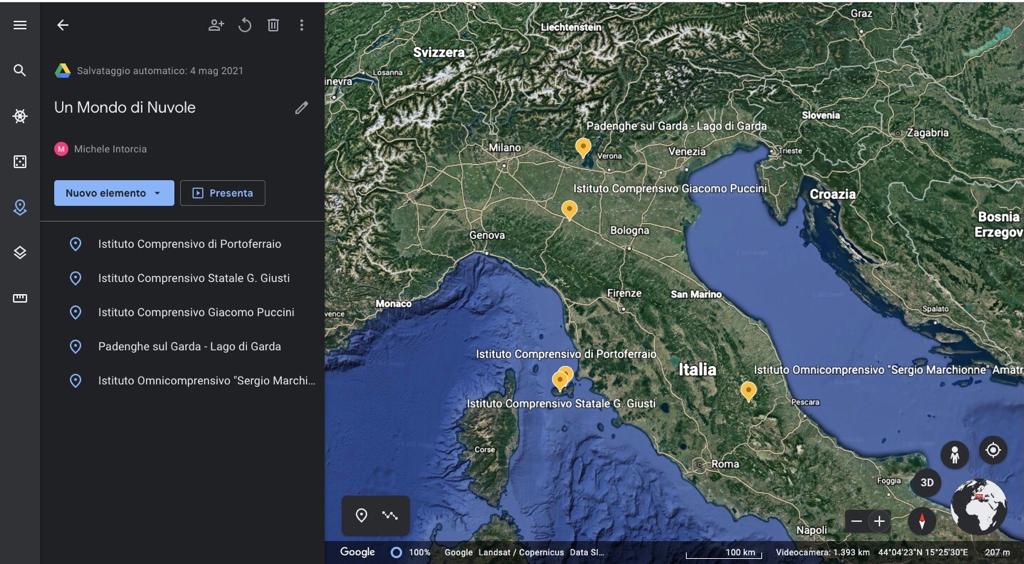
Task: Select Istituto Comprensivo di Portoferraio in list
Action: point(182,244)
